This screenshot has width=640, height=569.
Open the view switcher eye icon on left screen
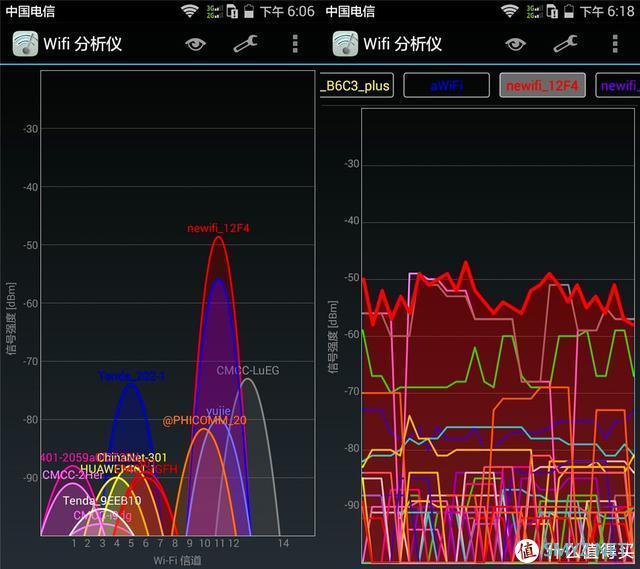point(195,44)
